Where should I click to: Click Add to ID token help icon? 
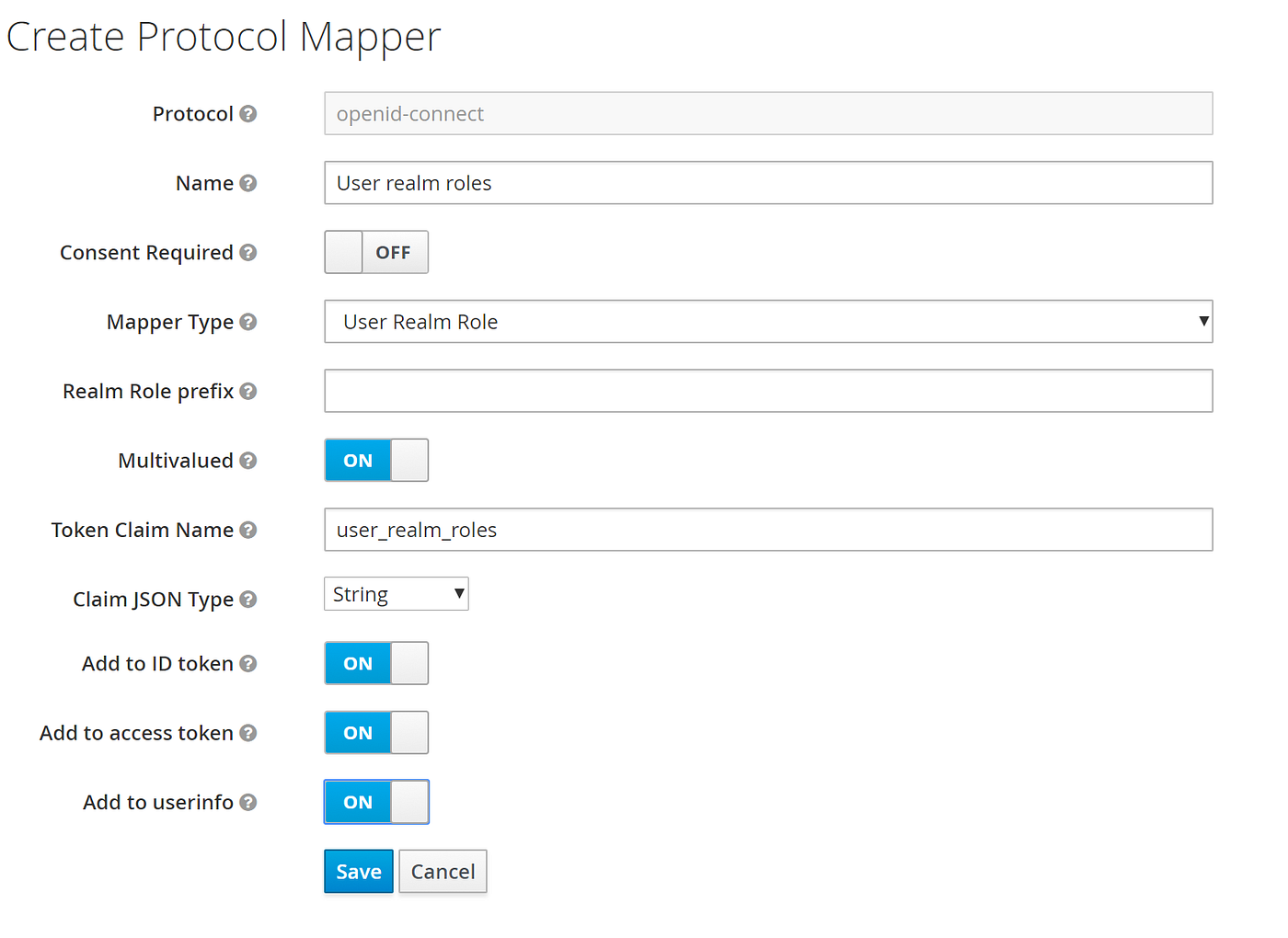[248, 663]
